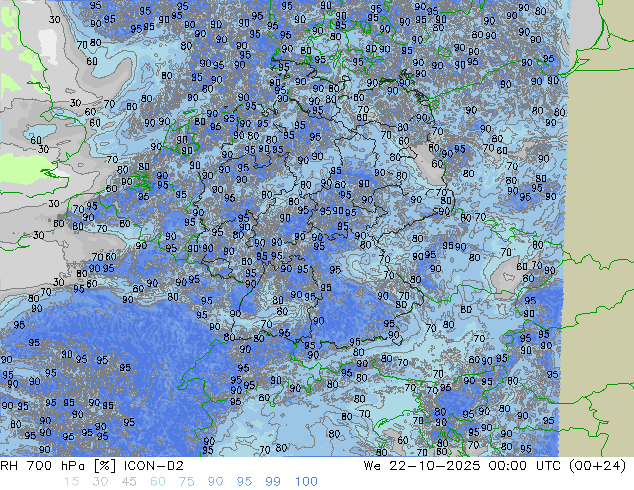The height and width of the screenshot is (490, 634).
Task: Select legend value 15 in color scale
Action: click(x=71, y=482)
